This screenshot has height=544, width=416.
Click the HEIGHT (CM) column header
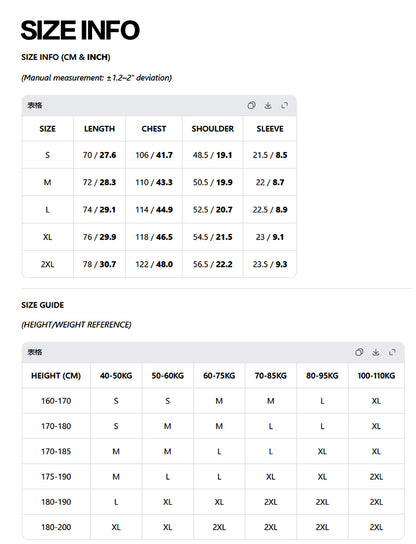56,376
